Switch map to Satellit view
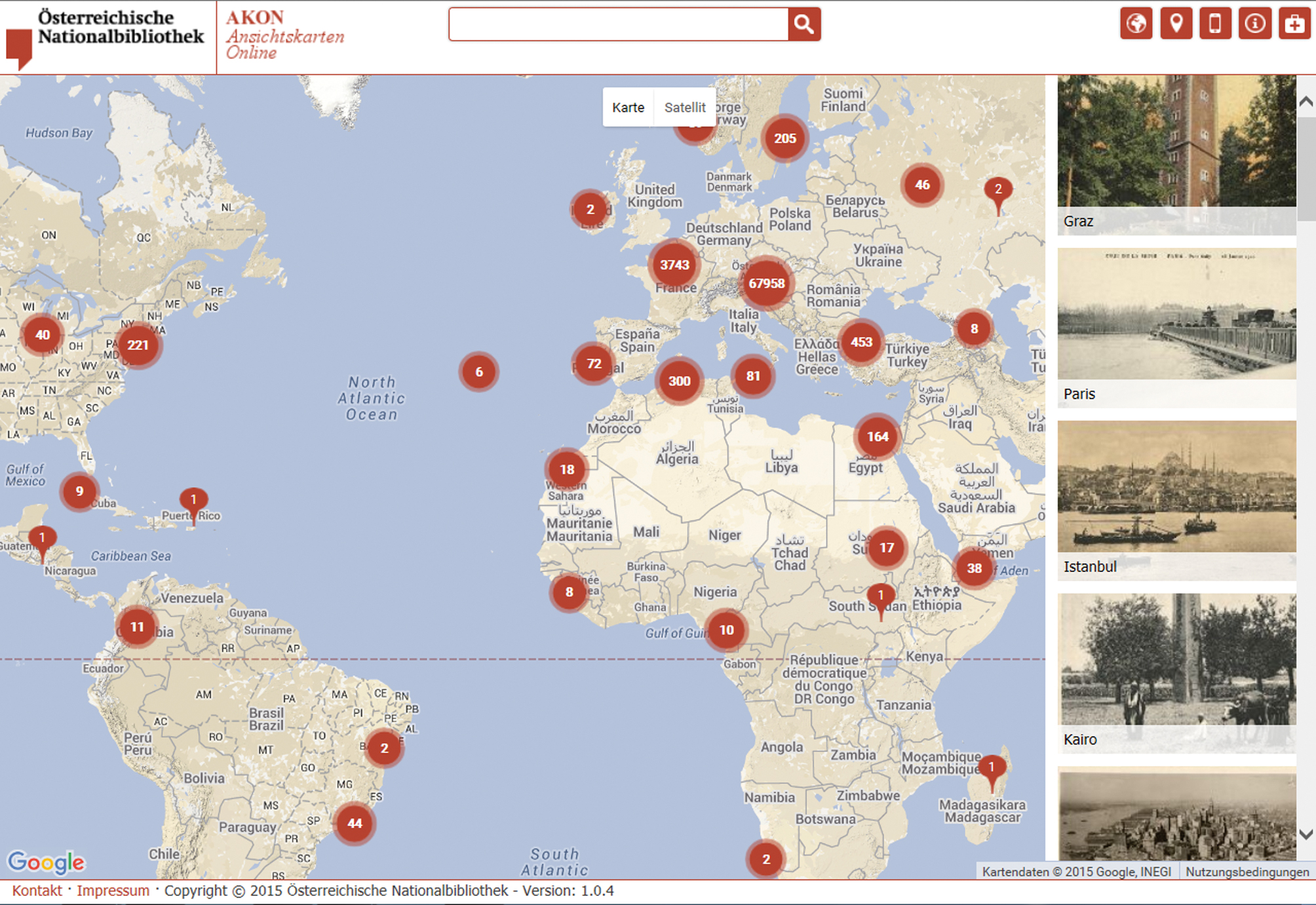The width and height of the screenshot is (1316, 905). click(x=684, y=107)
